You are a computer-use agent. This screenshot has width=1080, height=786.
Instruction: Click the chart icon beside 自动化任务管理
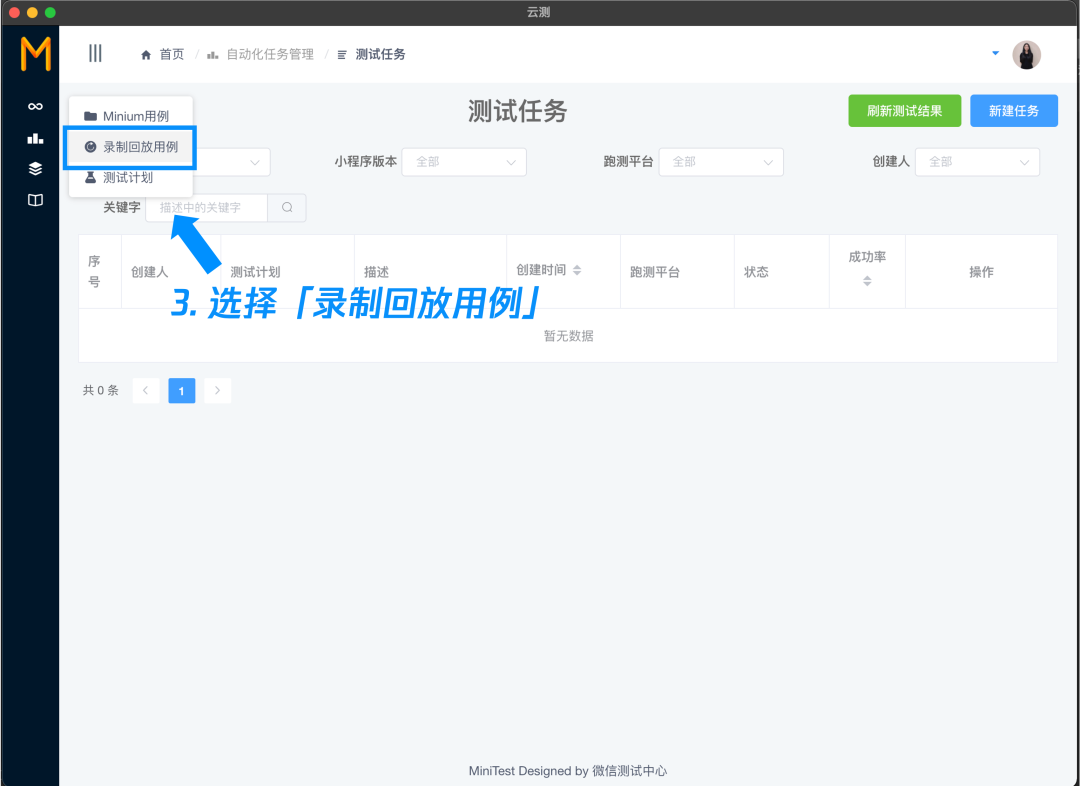(213, 55)
